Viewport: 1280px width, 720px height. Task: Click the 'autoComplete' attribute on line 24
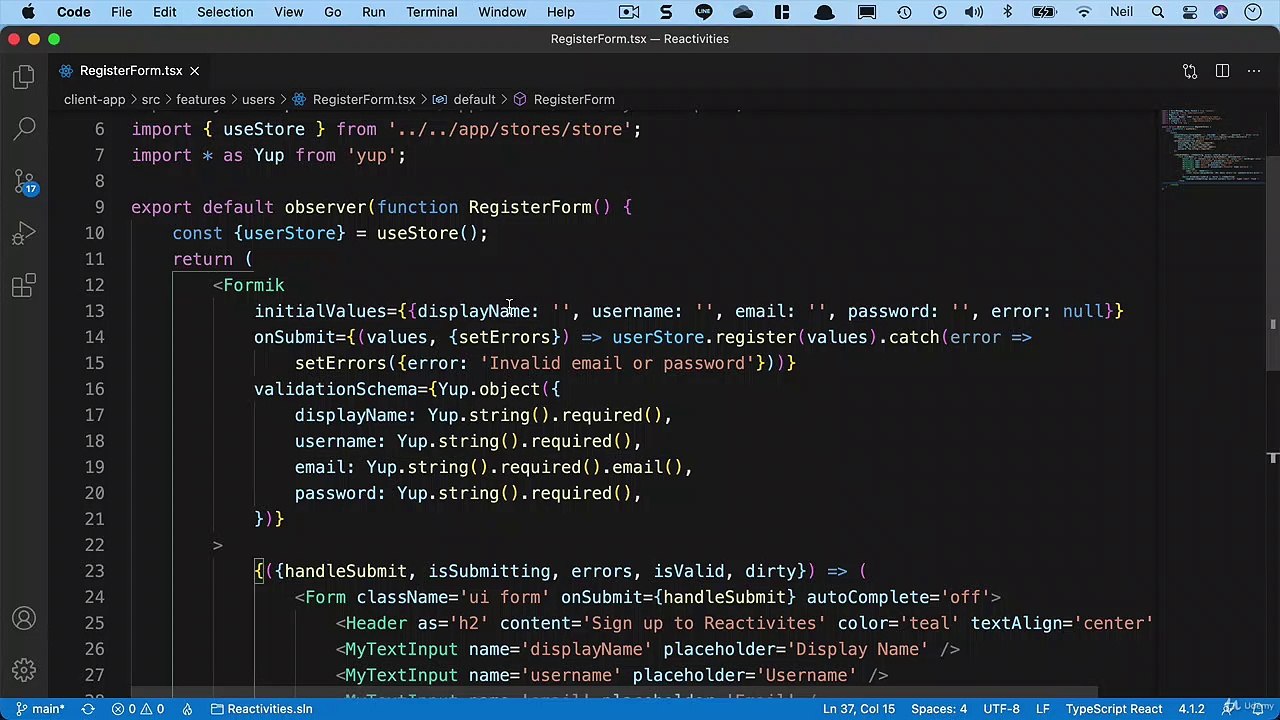868,597
